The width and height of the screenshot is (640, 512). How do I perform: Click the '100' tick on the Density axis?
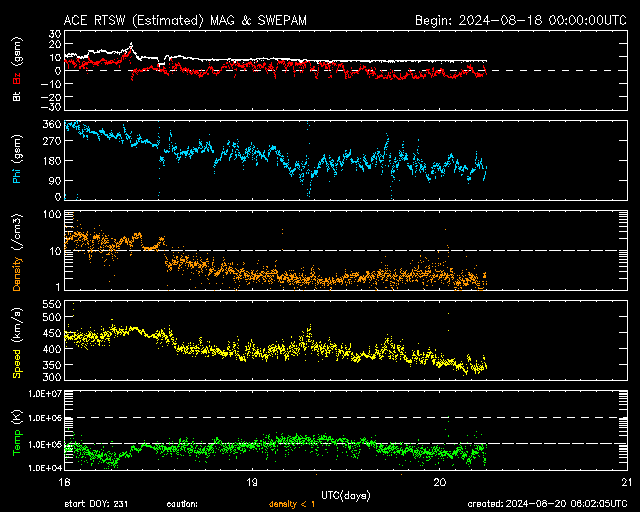tap(52, 214)
